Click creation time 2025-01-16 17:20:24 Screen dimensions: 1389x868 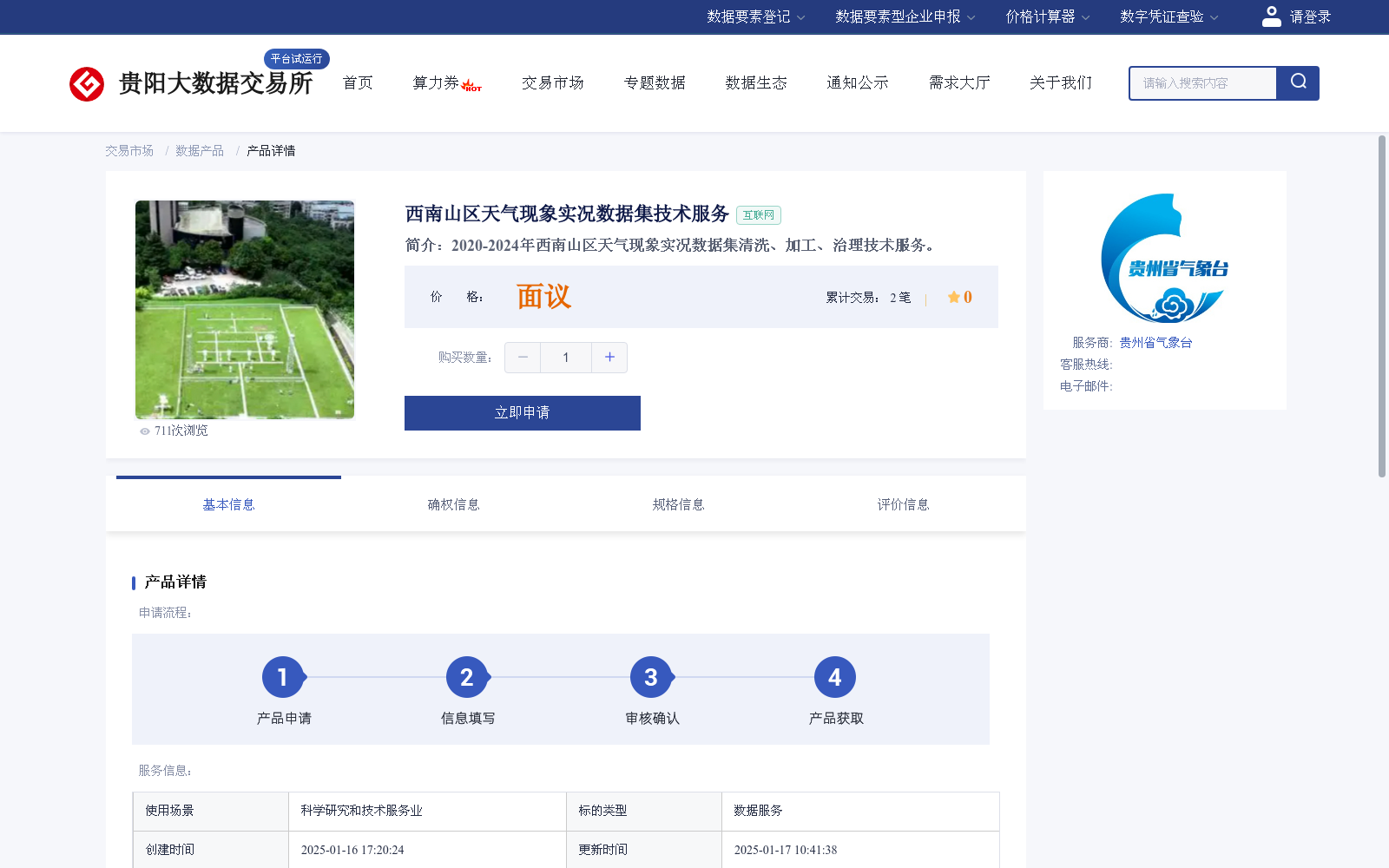tap(352, 850)
